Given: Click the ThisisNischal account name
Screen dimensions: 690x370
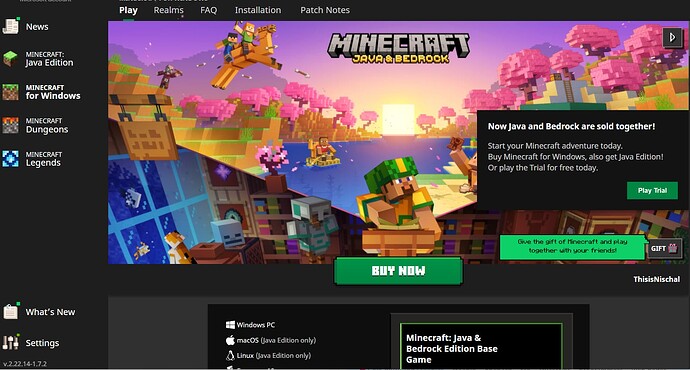Looking at the screenshot, I should coord(657,279).
